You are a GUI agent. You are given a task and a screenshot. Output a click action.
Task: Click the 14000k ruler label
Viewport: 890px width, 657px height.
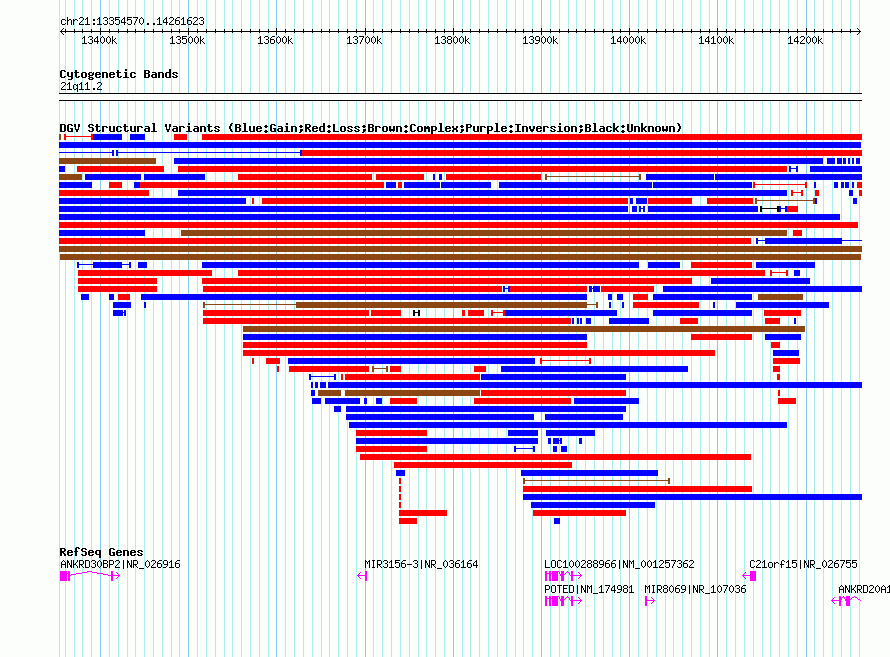(628, 40)
